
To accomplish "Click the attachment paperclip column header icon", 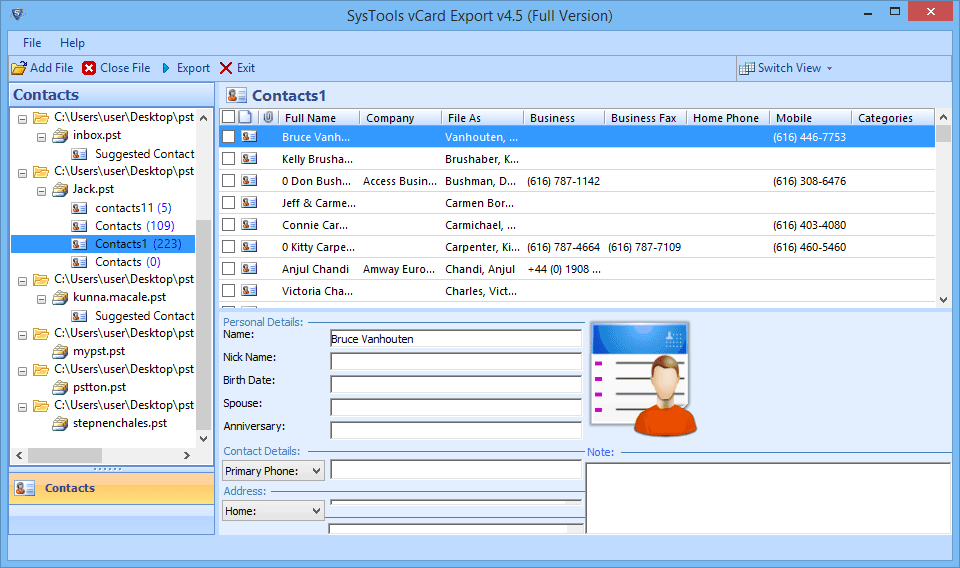I will tap(268, 117).
